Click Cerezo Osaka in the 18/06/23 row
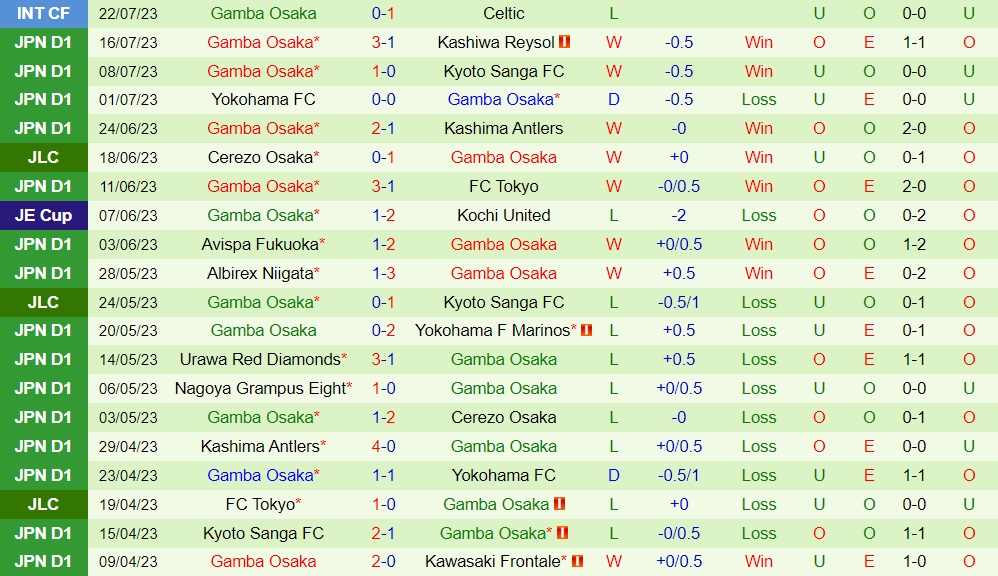Viewport: 998px width, 576px height. click(x=259, y=157)
